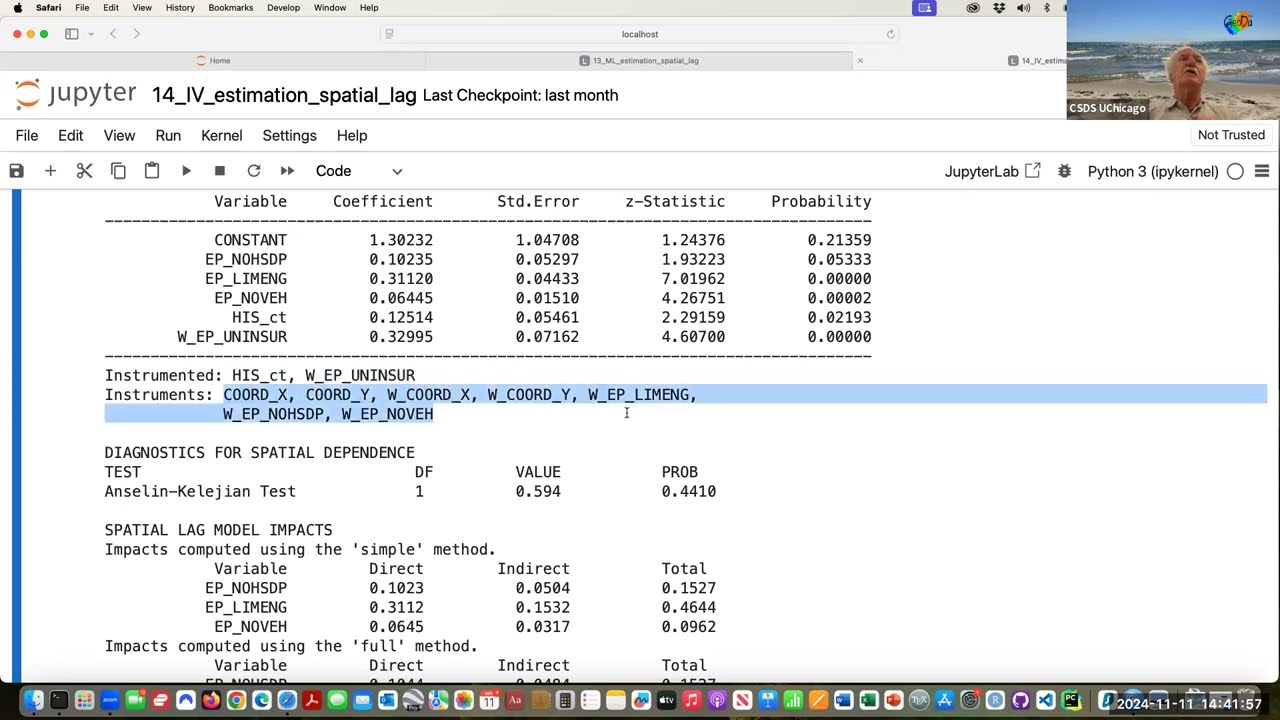1280x720 pixels.
Task: Run the selected cell with play icon
Action: click(186, 171)
